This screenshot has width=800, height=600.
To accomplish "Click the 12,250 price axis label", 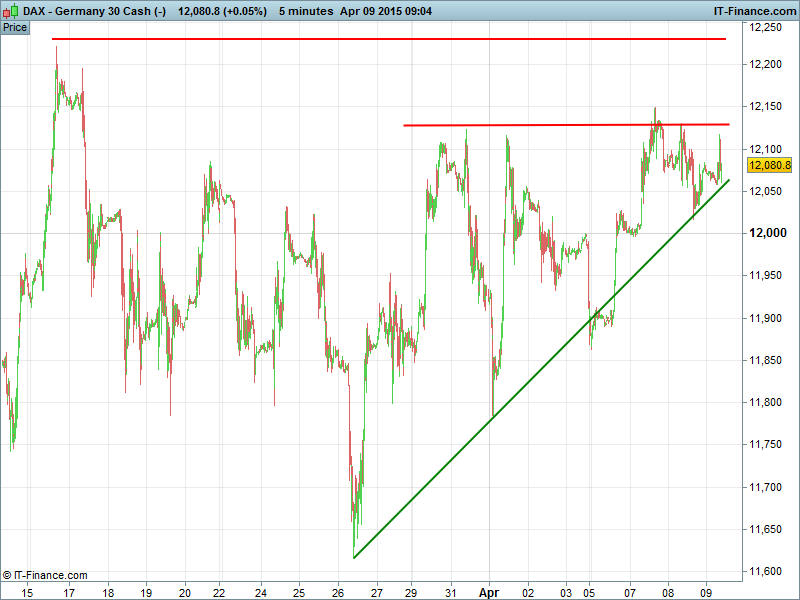I will [x=769, y=28].
